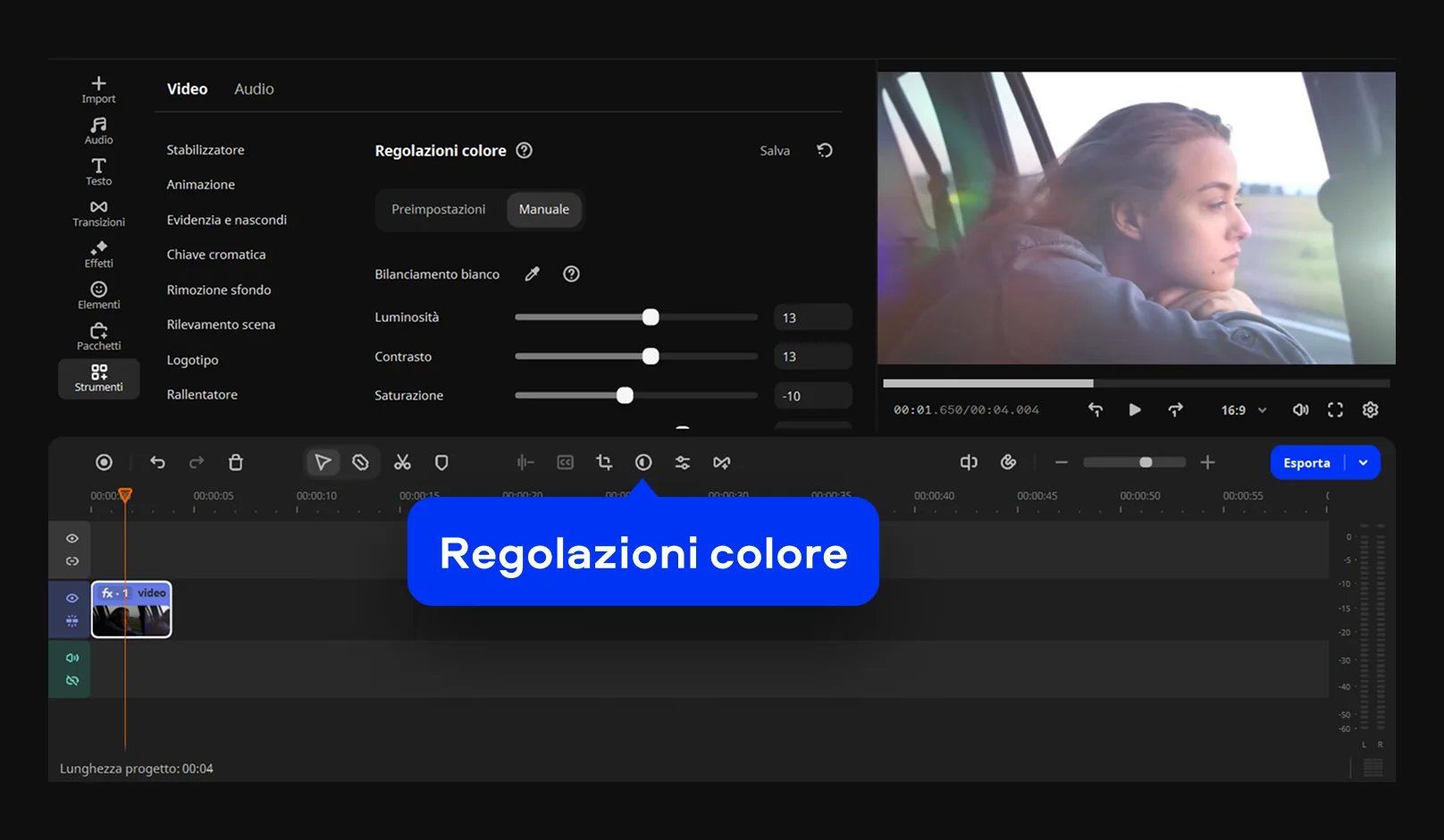
Task: Expand the Esporta options arrow
Action: (1363, 463)
